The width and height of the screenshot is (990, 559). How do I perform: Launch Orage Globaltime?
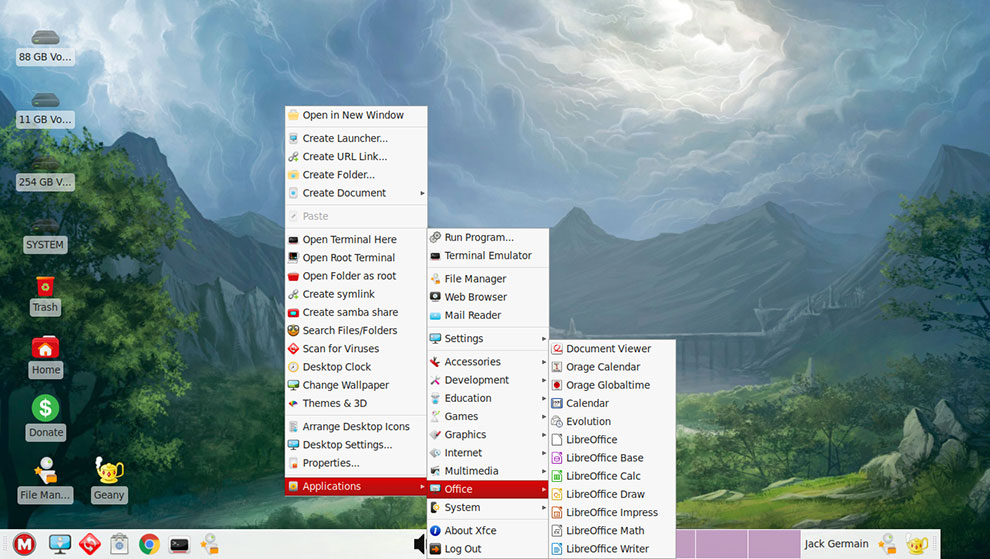tap(612, 385)
